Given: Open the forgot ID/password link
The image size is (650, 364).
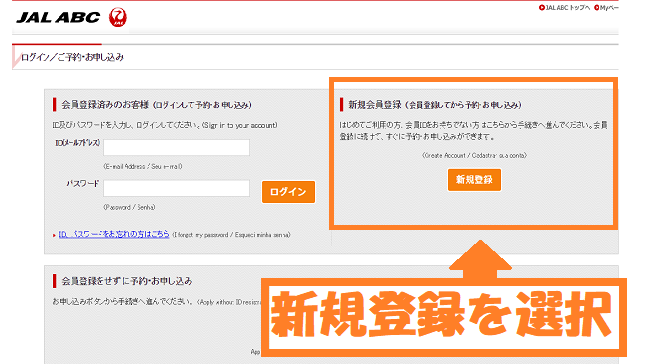Looking at the screenshot, I should tap(114, 234).
